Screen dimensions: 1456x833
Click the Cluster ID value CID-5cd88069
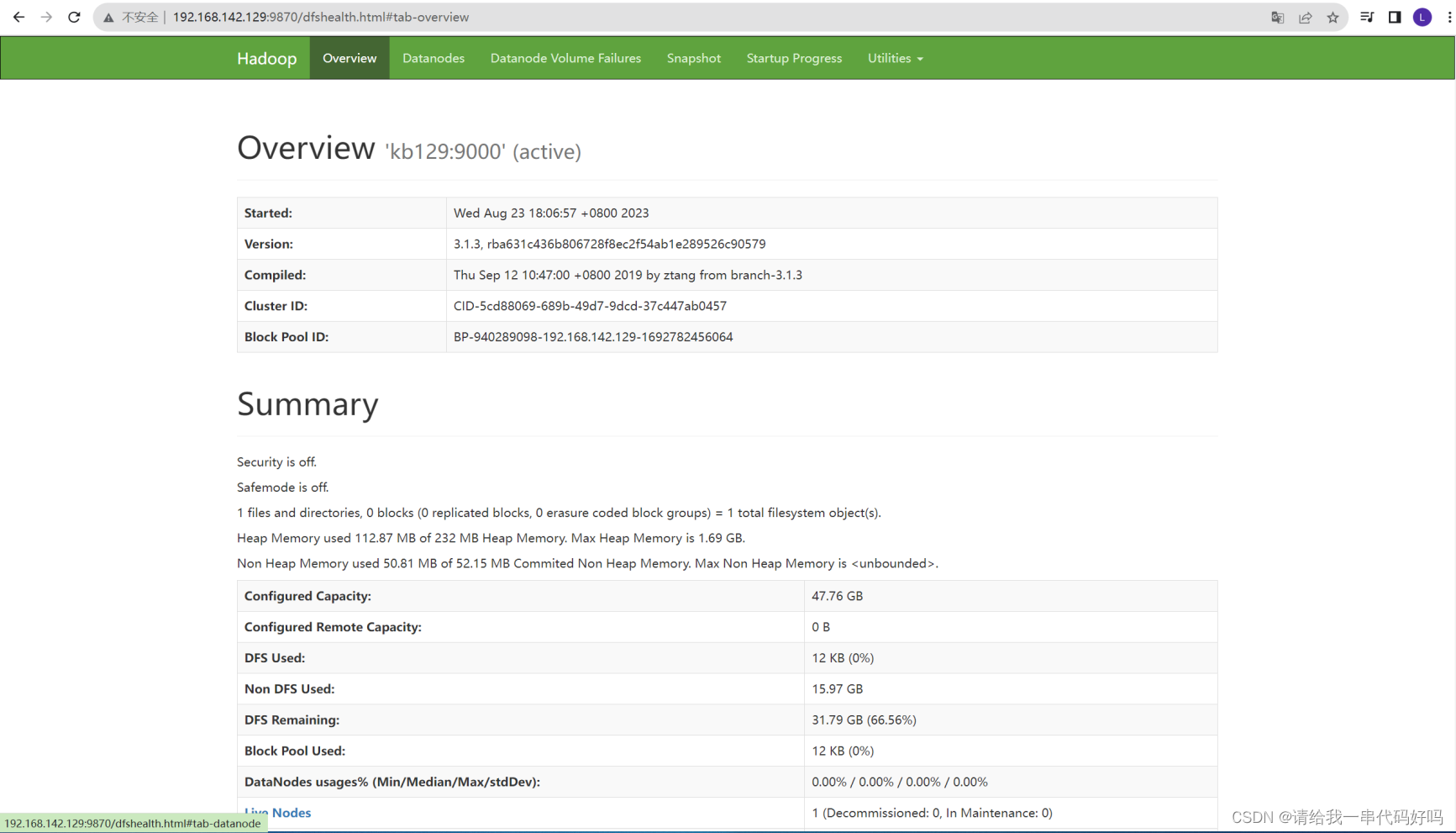coord(590,306)
